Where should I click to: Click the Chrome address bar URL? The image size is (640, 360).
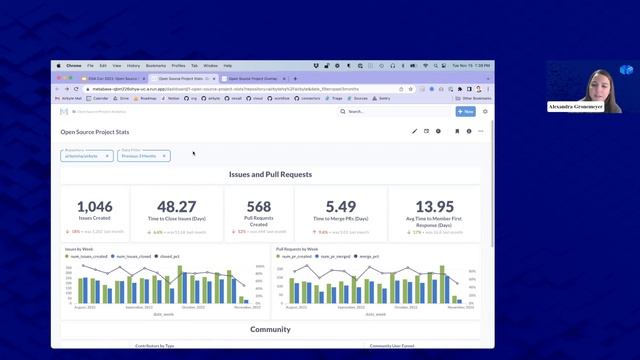(226, 89)
